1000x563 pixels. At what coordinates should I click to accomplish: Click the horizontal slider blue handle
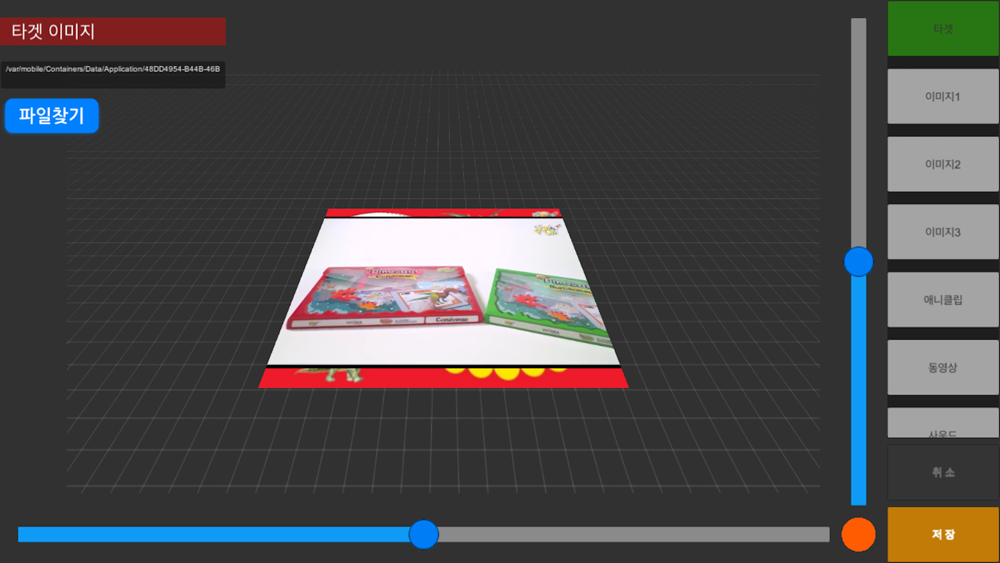(423, 534)
